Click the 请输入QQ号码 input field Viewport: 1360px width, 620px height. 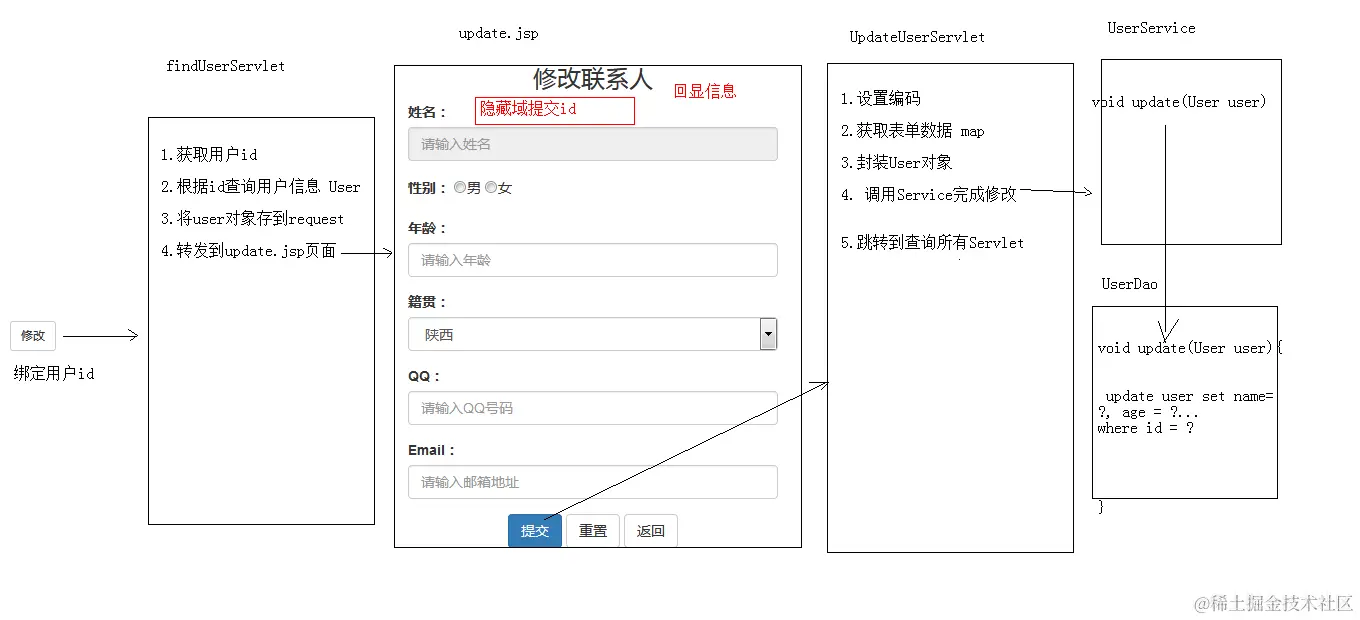(593, 408)
